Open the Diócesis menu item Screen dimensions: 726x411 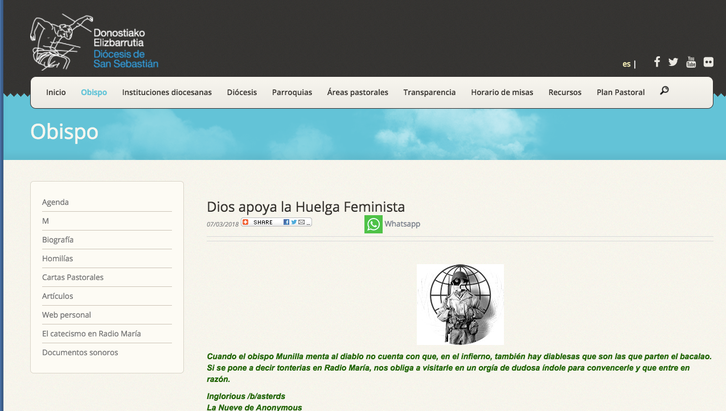[242, 92]
